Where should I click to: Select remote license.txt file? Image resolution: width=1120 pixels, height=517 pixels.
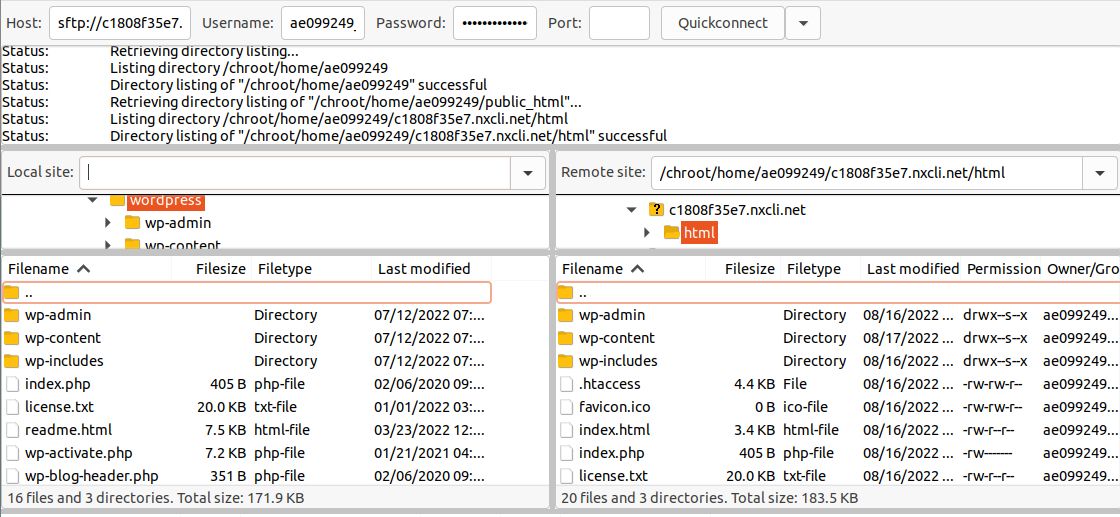pyautogui.click(x=838, y=476)
